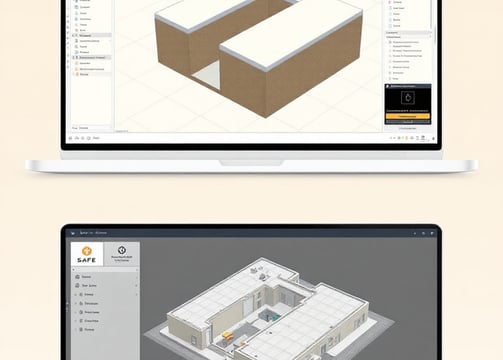Click left arrow in strip under SAFE tab
The height and width of the screenshot is (360, 503).
74,269
